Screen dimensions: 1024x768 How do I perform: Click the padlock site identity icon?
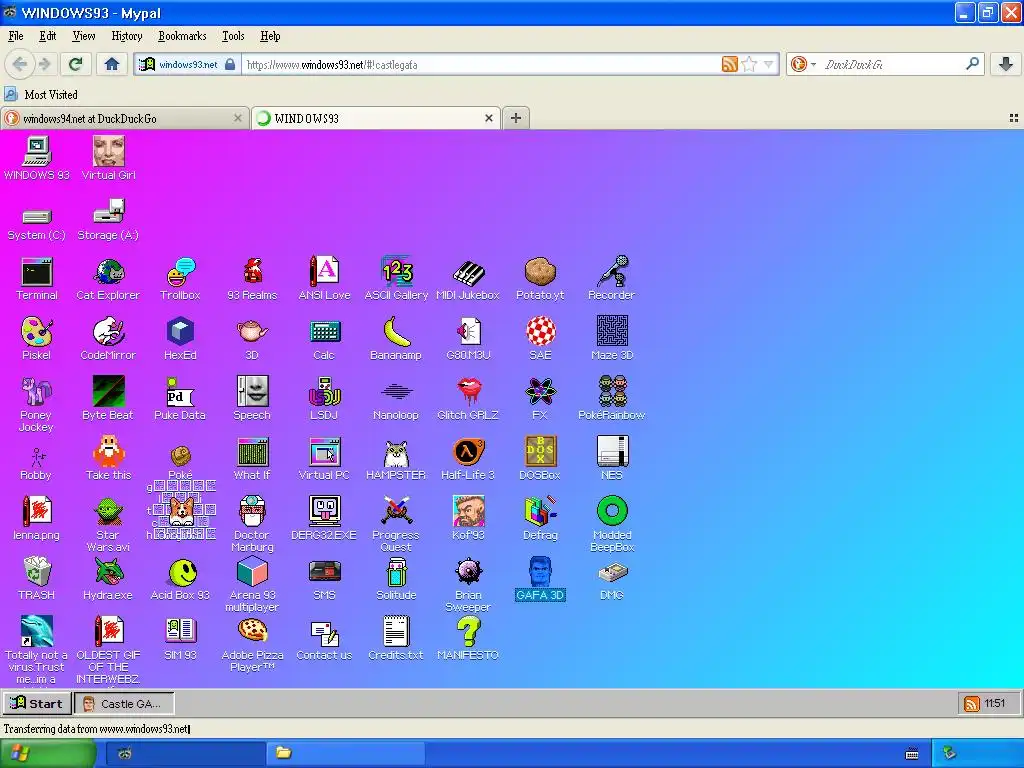coord(230,64)
